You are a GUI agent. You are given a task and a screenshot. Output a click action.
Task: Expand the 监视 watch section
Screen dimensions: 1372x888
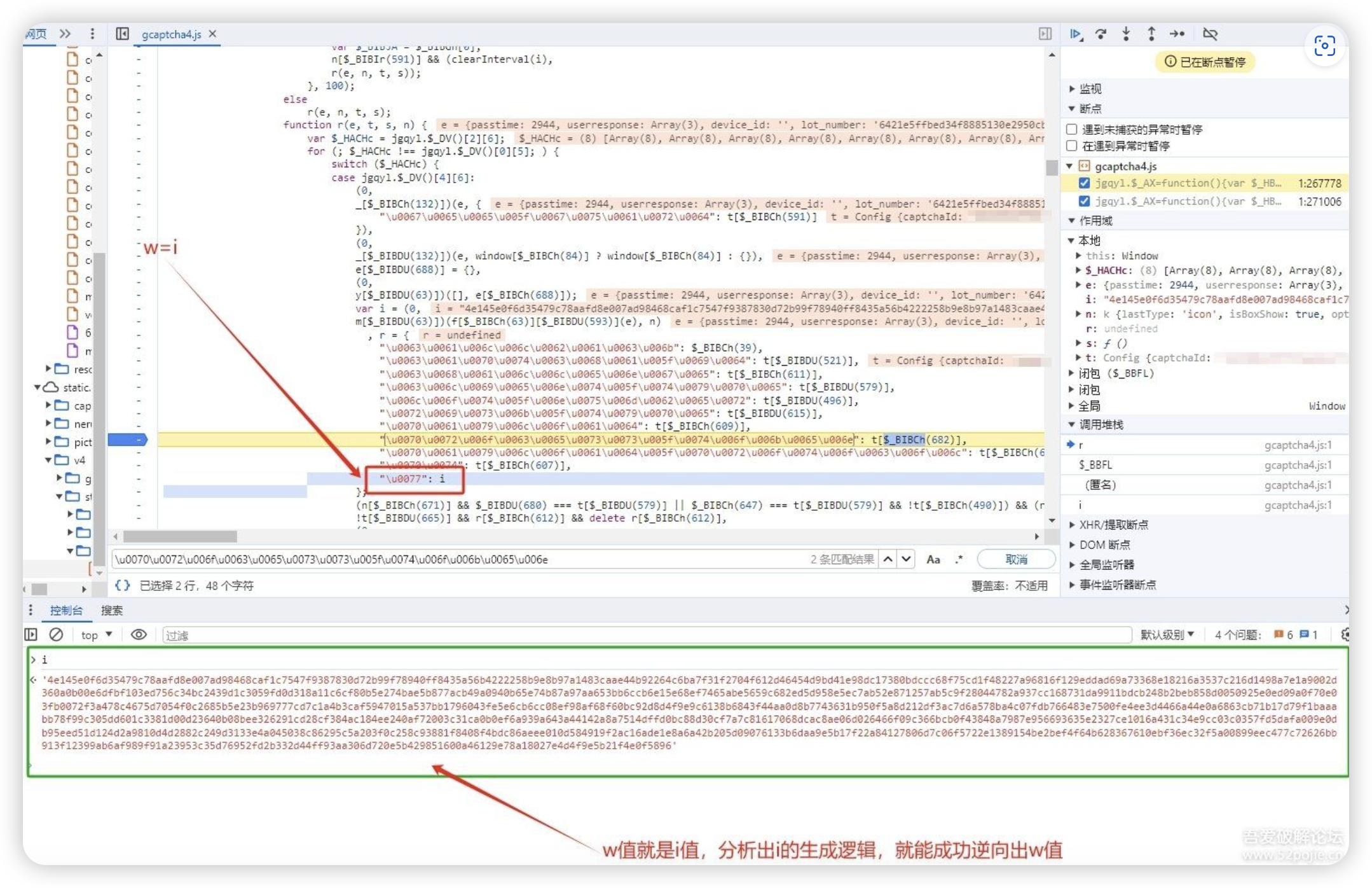pos(1090,88)
